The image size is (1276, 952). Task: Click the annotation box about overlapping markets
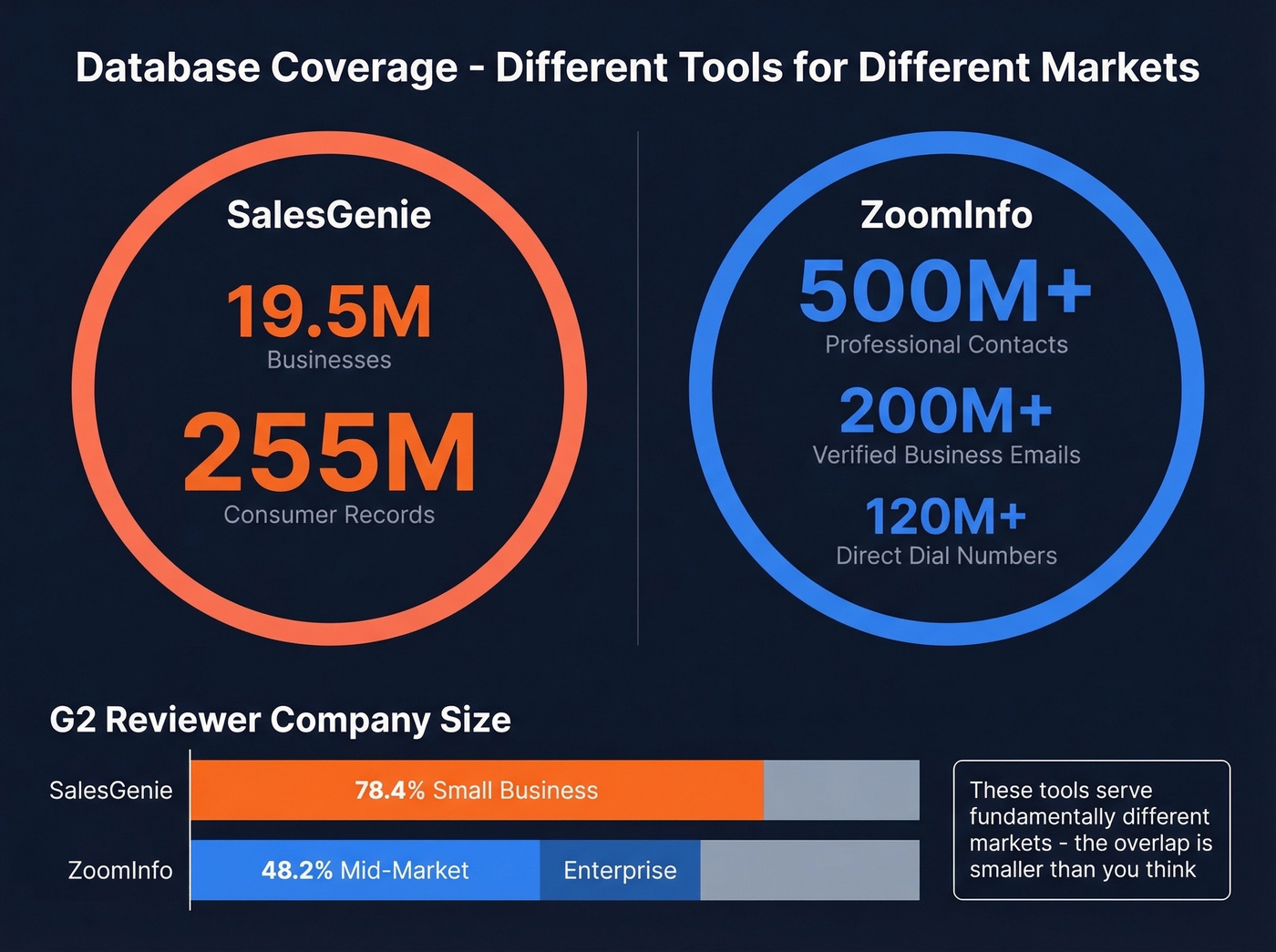pos(1091,830)
